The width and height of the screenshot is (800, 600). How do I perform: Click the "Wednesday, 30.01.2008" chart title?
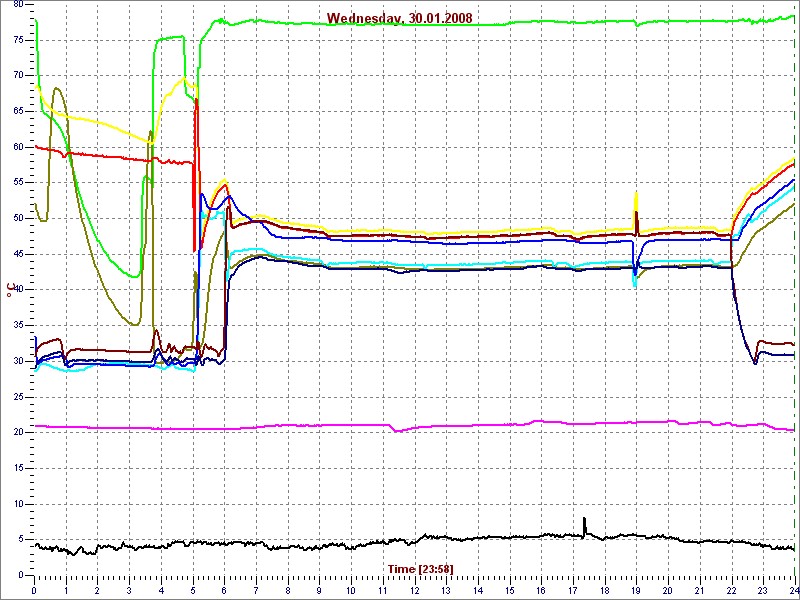coord(400,19)
